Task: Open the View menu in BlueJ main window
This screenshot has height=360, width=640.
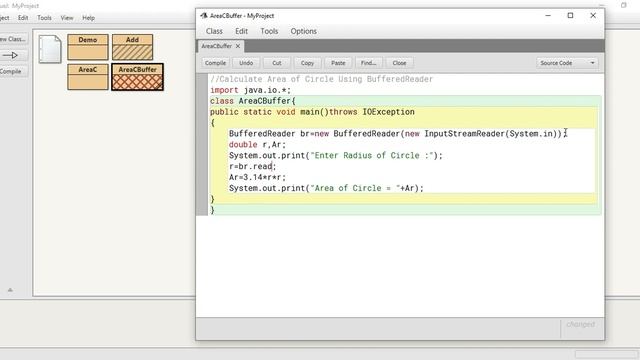Action: [x=67, y=18]
